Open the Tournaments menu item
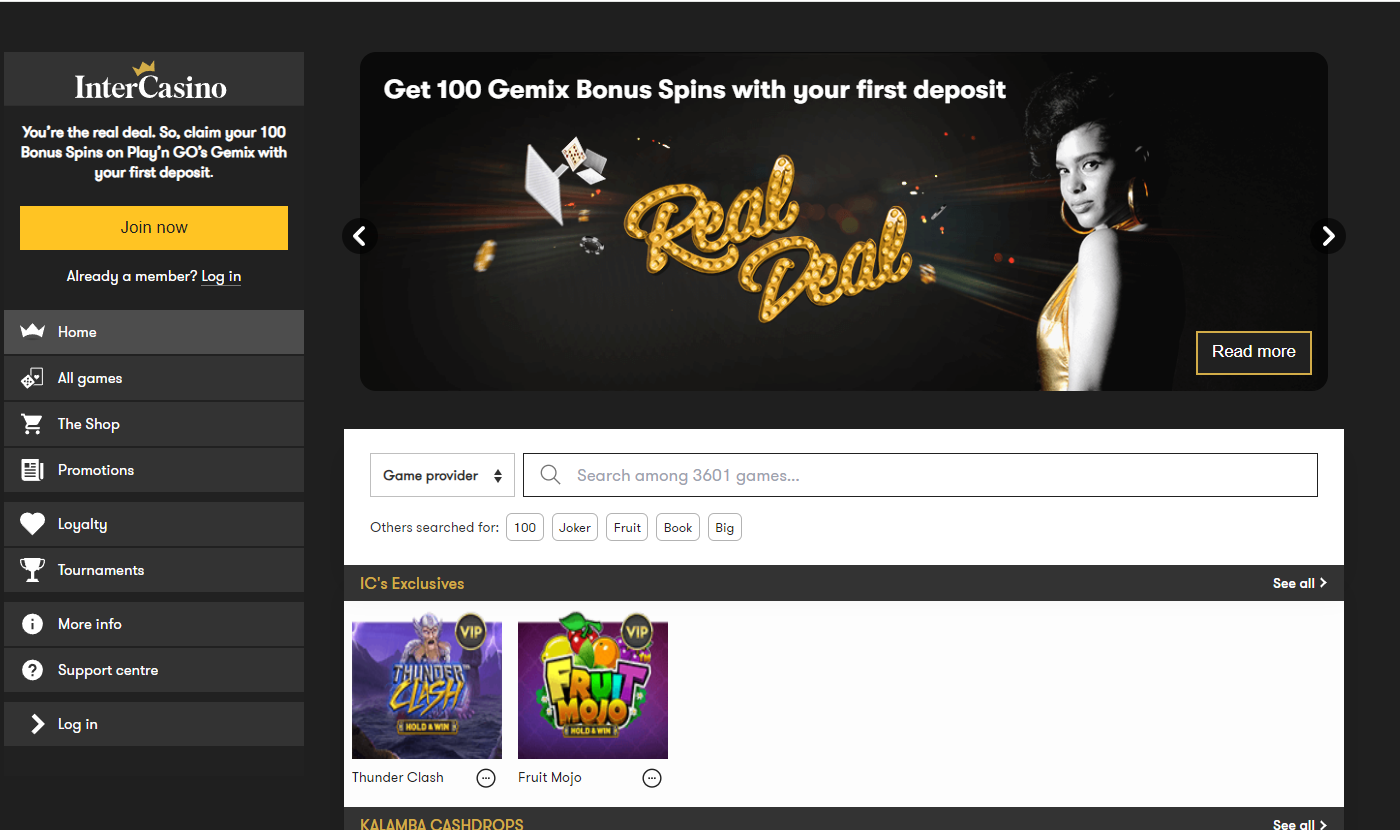This screenshot has height=830, width=1400. coord(154,570)
